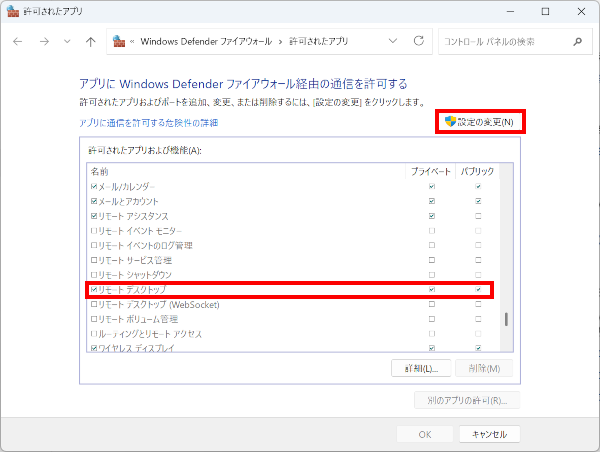Toggle メールとアカウント public checkbox
The height and width of the screenshot is (452, 600).
478,201
